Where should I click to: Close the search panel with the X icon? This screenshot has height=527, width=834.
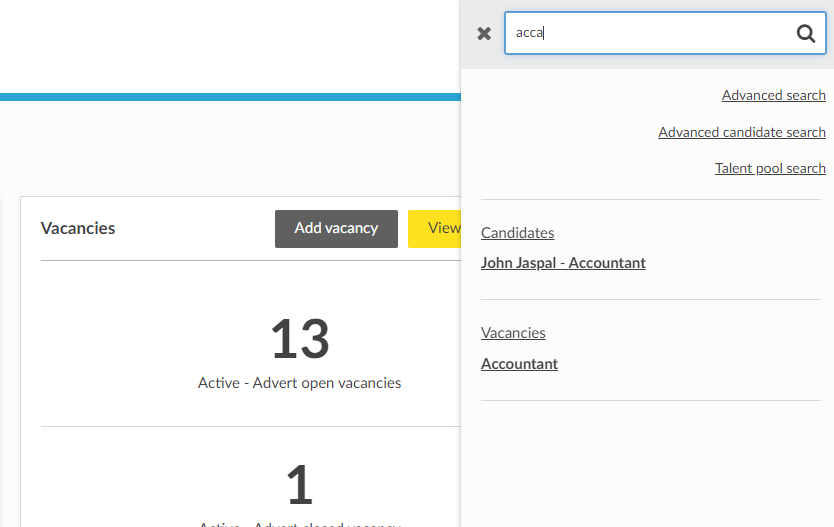click(484, 34)
